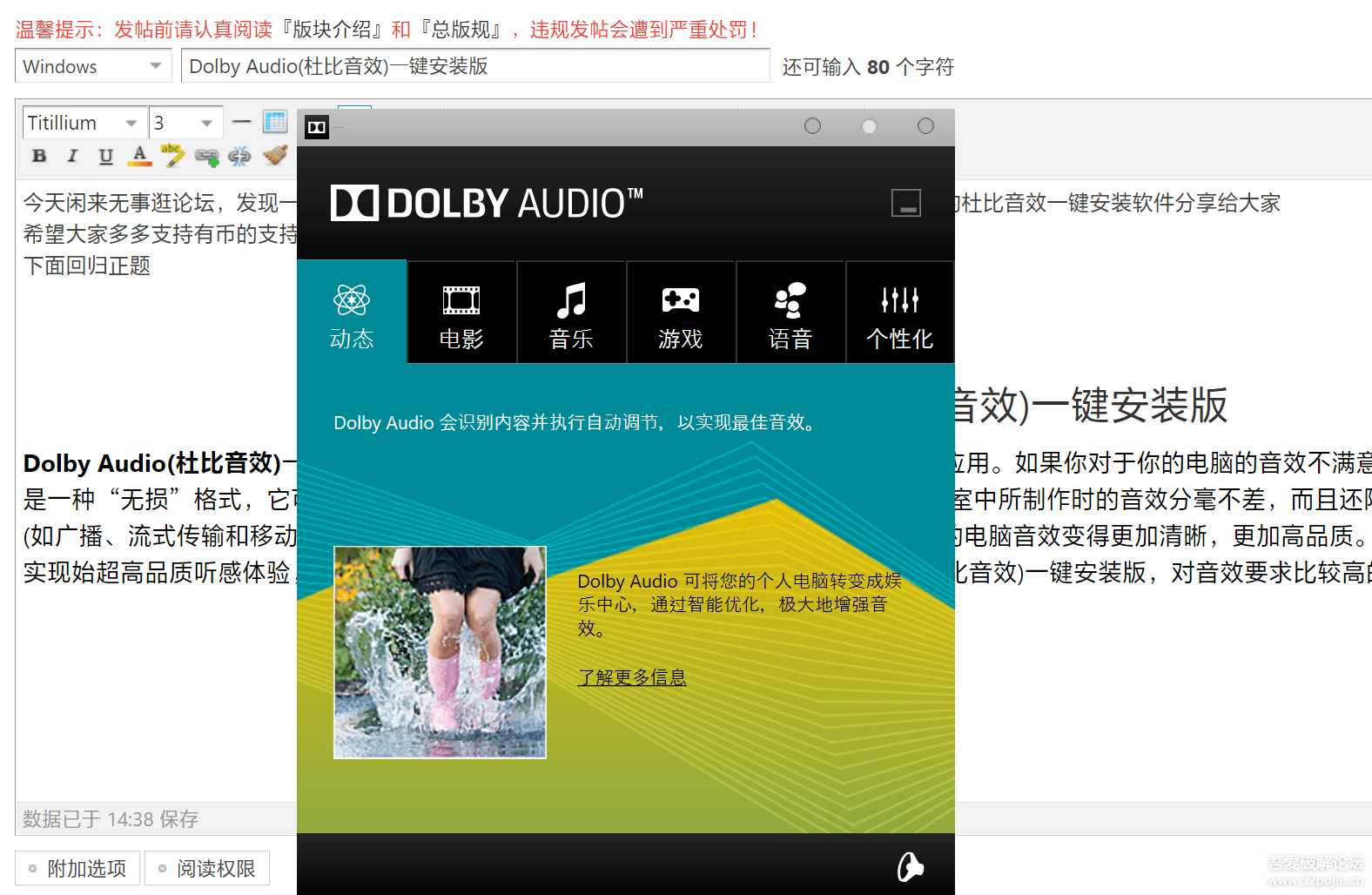
Task: Click the Dolby compact view button
Action: [x=905, y=203]
